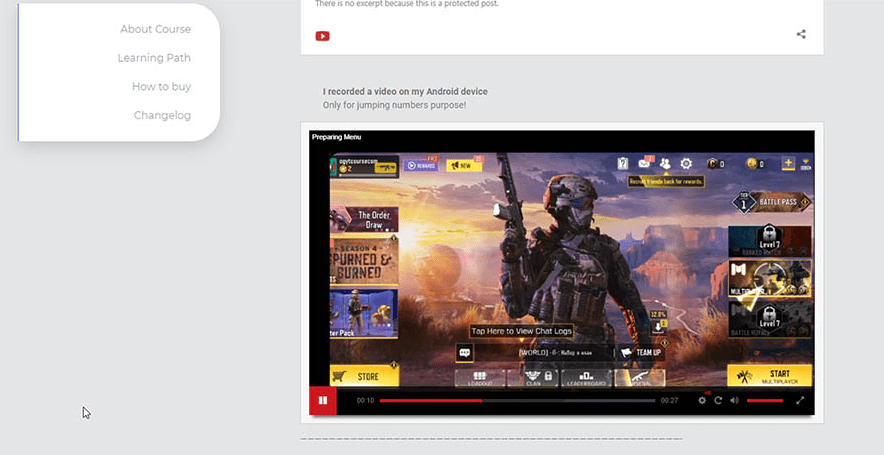Click the in-game friends icon
Viewport: 884px width, 455px height.
coord(665,163)
